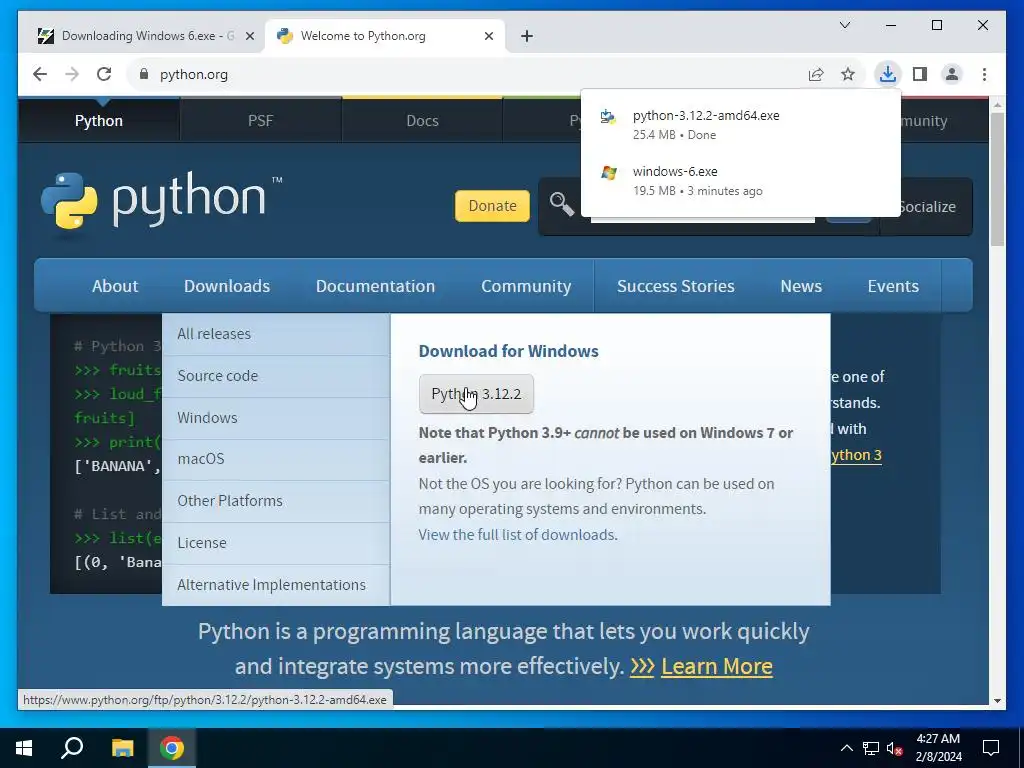1024x768 pixels.
Task: Close the Downloading Windows 6.exe tab
Action: 249,36
